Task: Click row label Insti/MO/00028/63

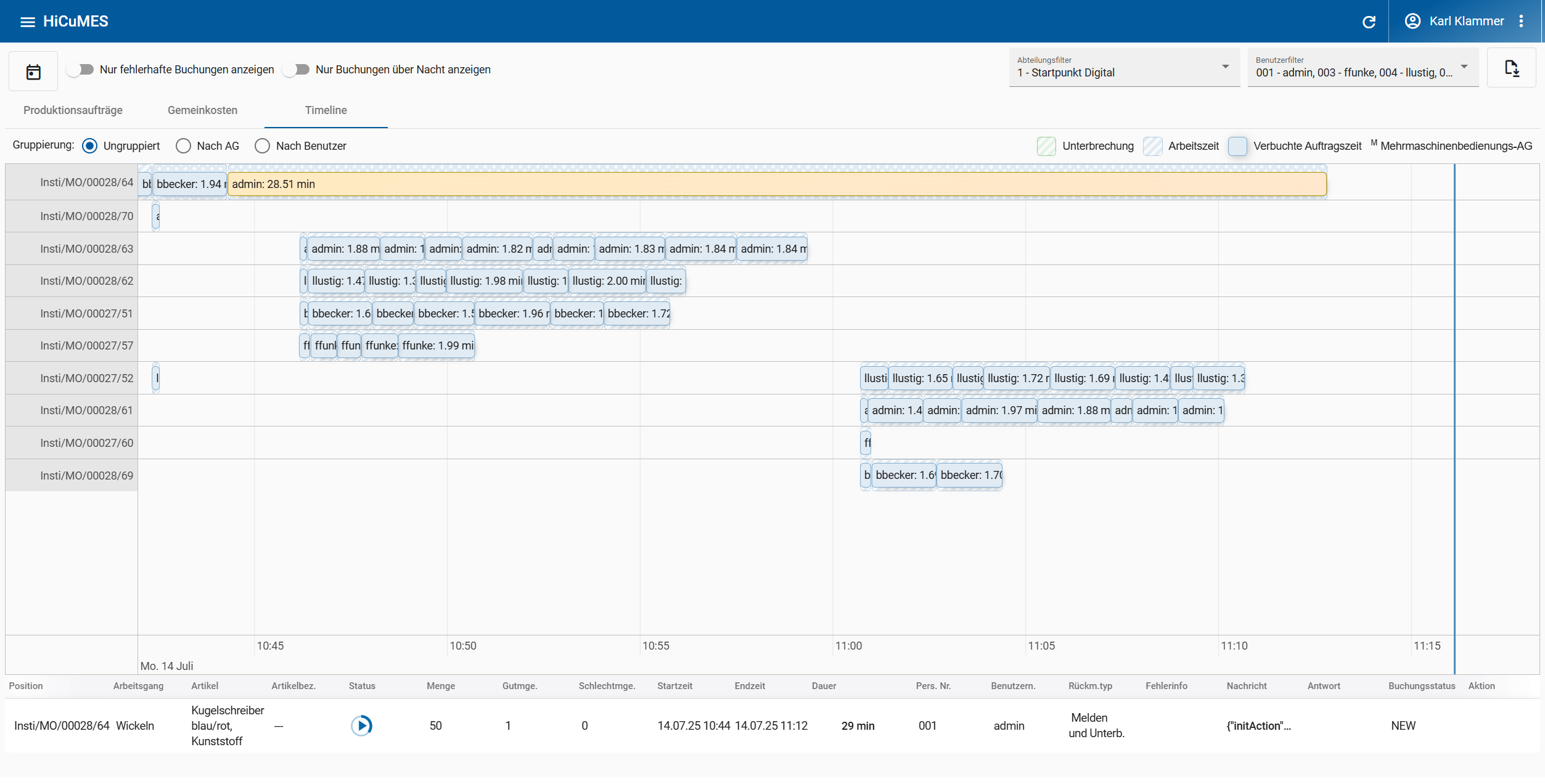Action: tap(86, 249)
